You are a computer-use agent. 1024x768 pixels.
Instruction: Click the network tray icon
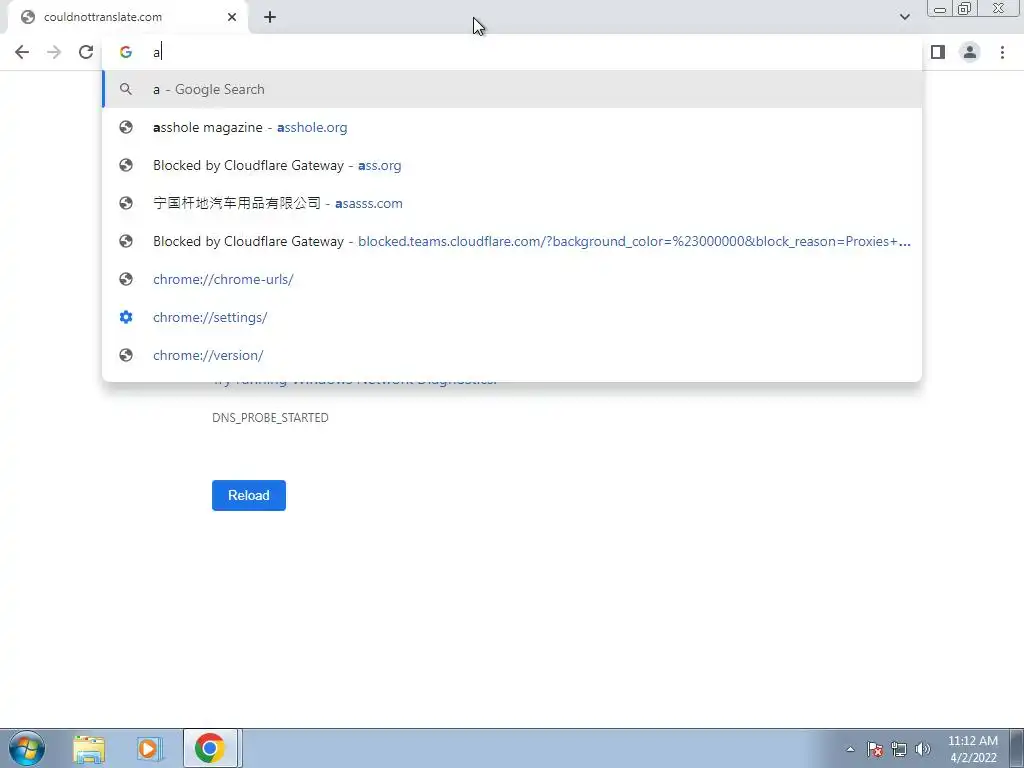[899, 749]
